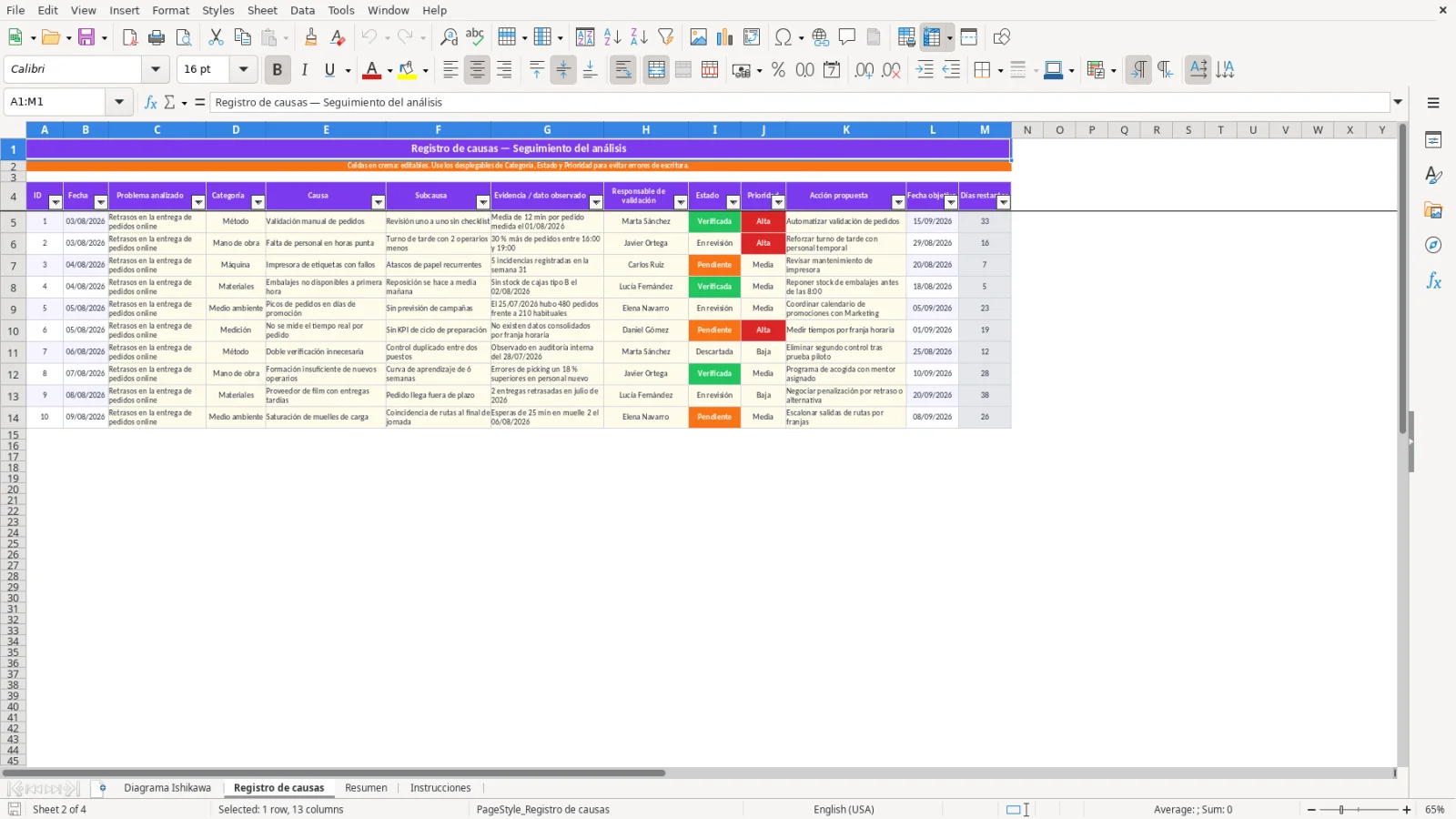Activate the Clone Formatting paintbrush

pos(311,37)
